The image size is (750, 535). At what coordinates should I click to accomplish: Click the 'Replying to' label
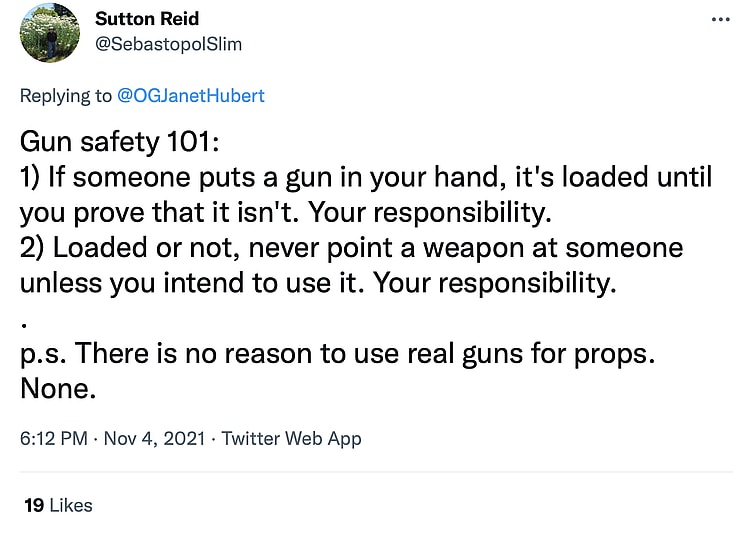click(x=66, y=96)
